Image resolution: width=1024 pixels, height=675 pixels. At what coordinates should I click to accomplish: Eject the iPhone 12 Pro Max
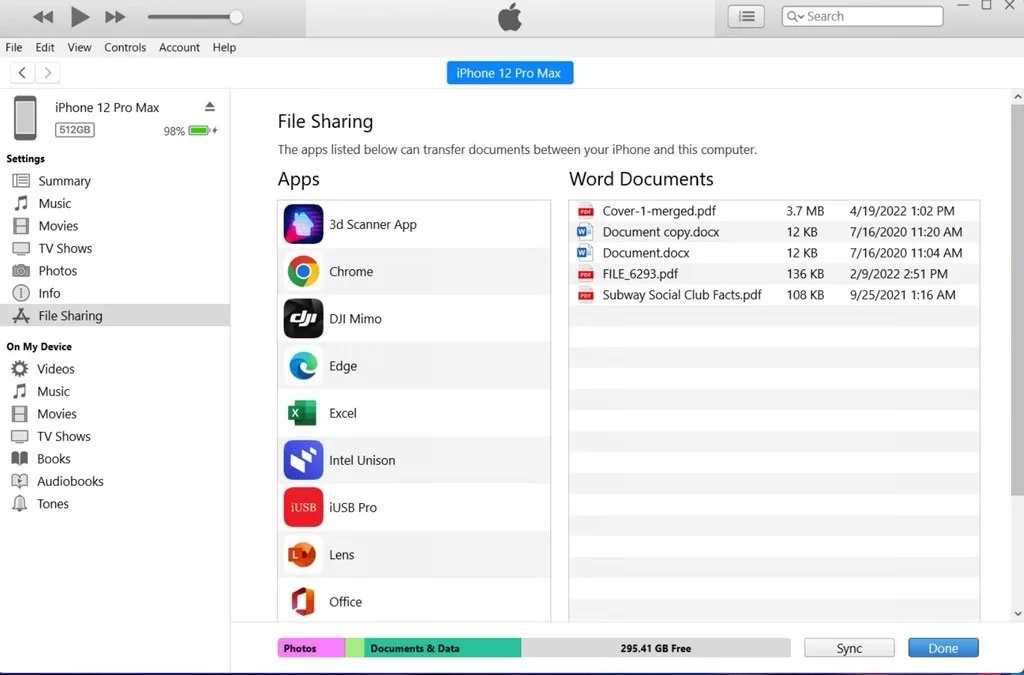(x=210, y=107)
